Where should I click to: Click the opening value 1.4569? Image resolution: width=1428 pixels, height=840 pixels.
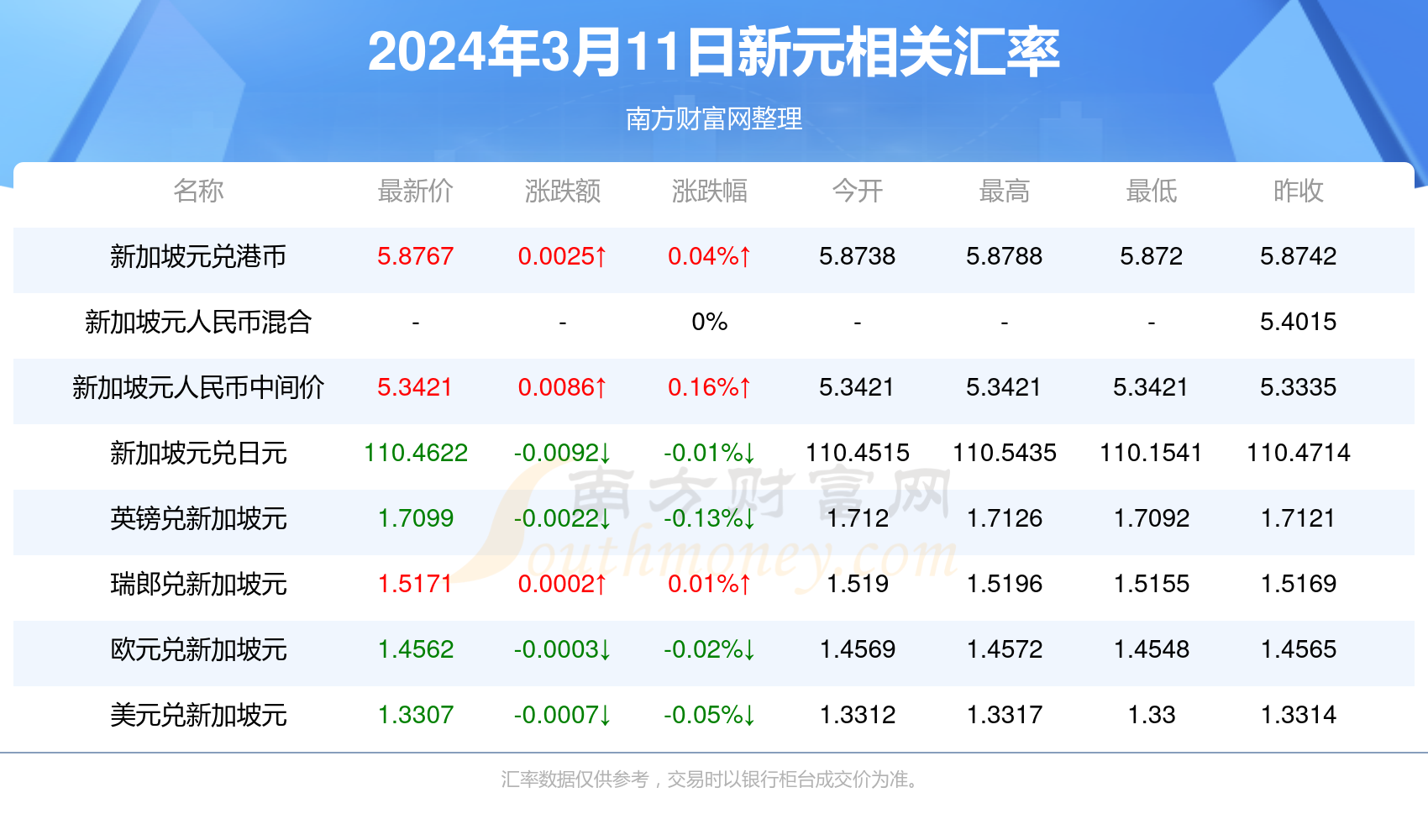pos(858,649)
